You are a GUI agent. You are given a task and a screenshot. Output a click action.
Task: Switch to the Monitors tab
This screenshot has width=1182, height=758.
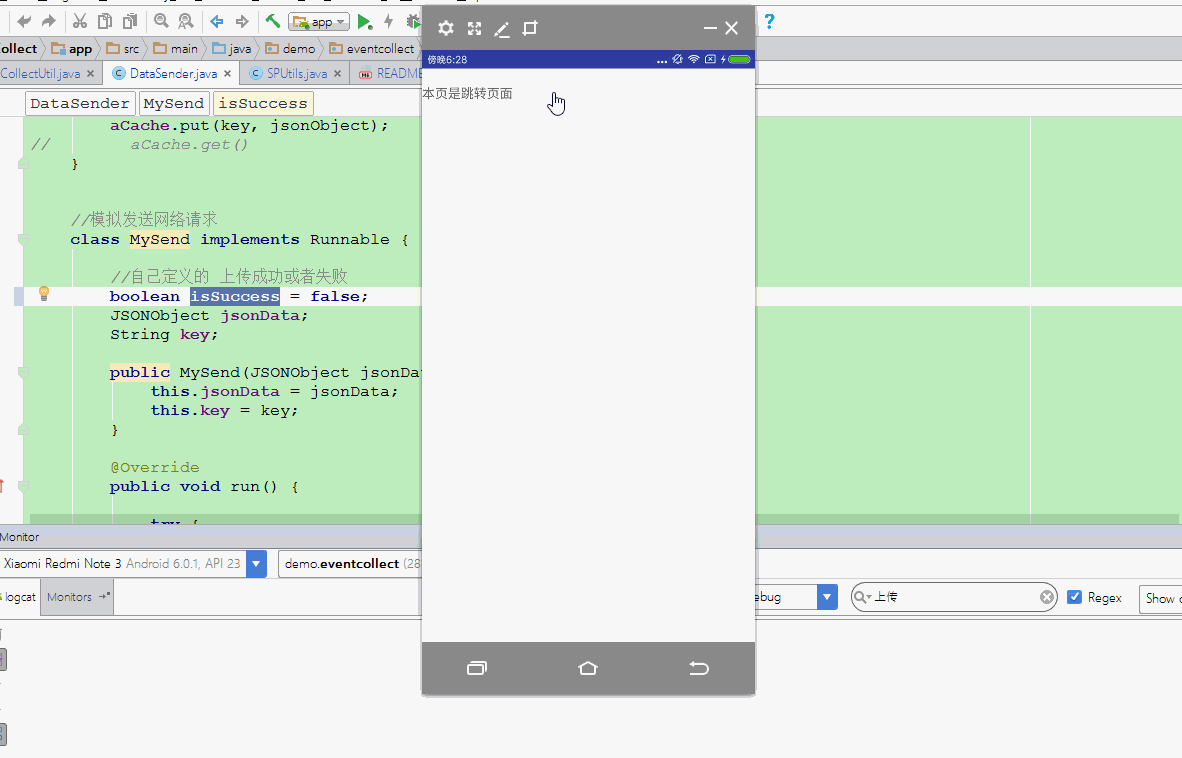coord(77,597)
